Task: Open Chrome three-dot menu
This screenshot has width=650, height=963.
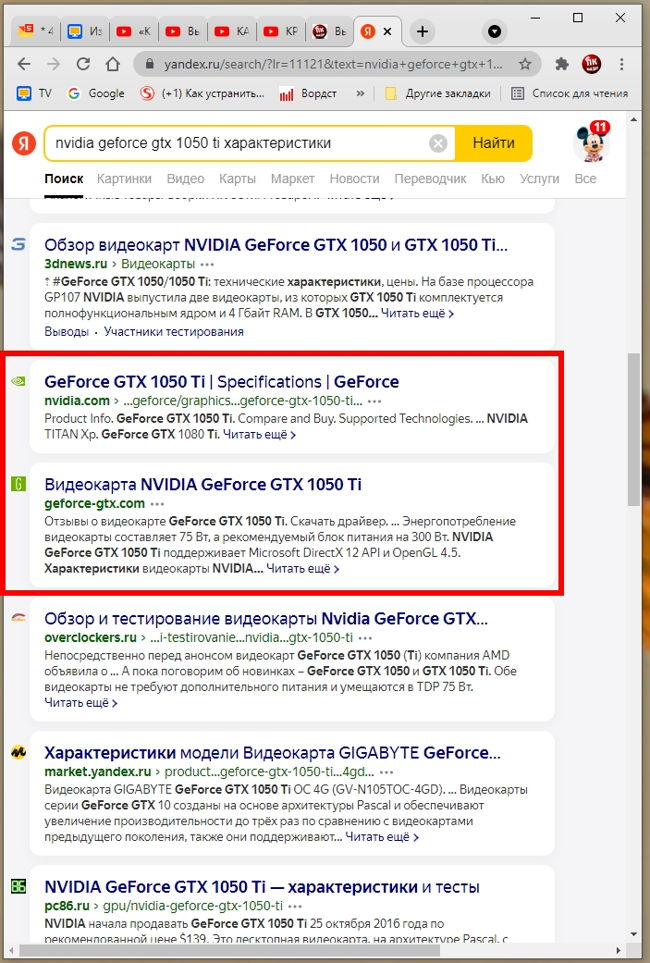Action: pyautogui.click(x=622, y=64)
